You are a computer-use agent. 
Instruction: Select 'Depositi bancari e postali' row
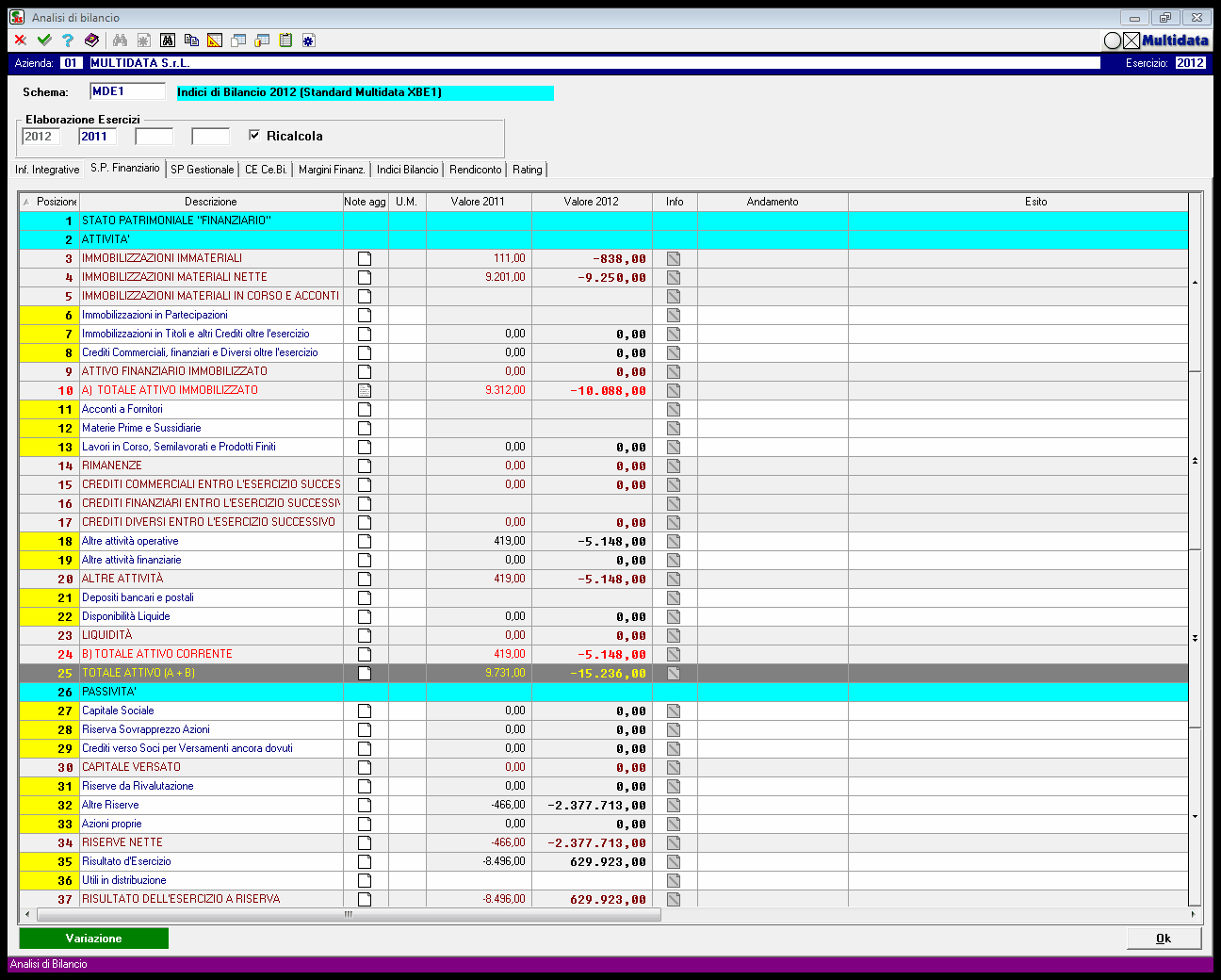(603, 597)
